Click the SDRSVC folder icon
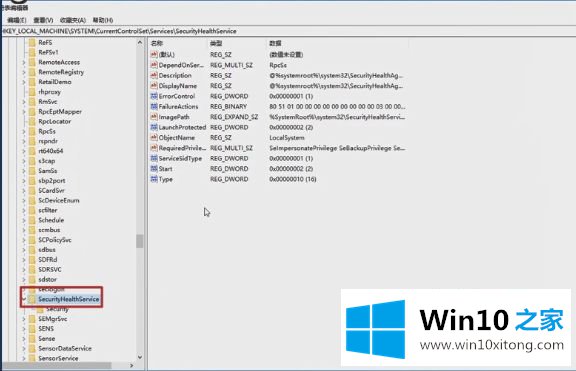 [x=32, y=269]
